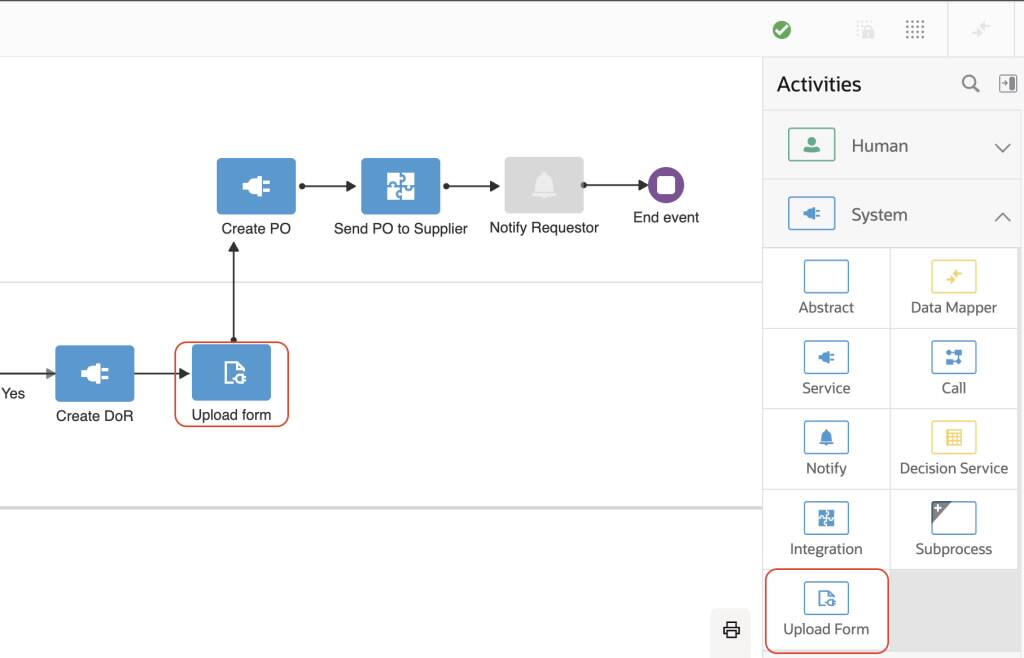Click the print icon near canvas bottom
The image size is (1024, 658).
[731, 632]
